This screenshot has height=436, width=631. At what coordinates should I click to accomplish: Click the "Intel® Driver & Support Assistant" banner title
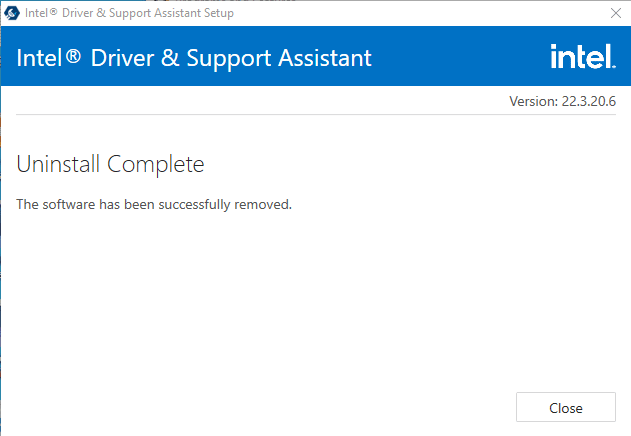tap(194, 58)
